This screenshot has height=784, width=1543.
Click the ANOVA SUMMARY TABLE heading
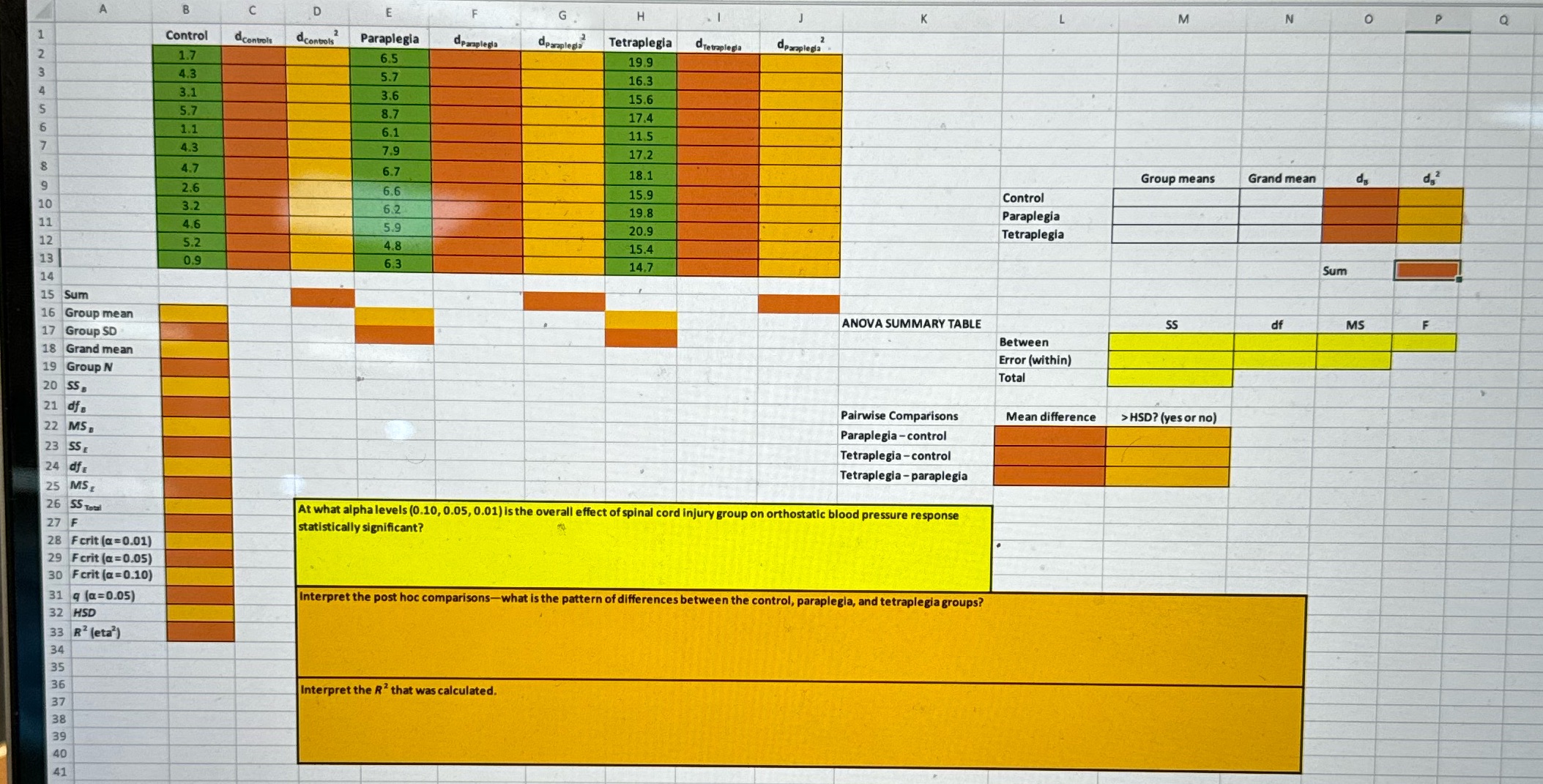(911, 324)
